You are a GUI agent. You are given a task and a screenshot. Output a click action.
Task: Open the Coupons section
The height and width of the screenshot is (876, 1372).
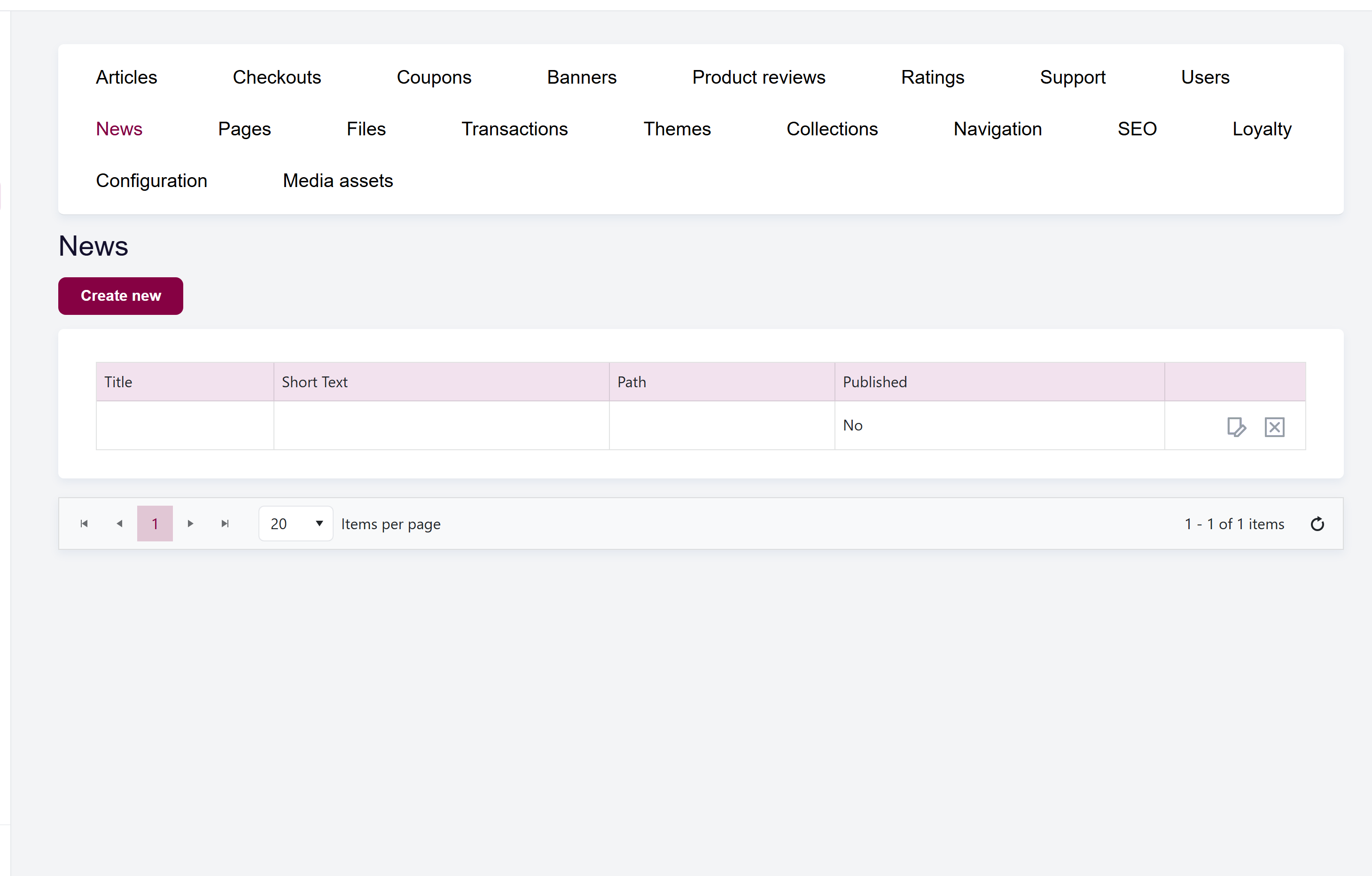click(x=434, y=77)
